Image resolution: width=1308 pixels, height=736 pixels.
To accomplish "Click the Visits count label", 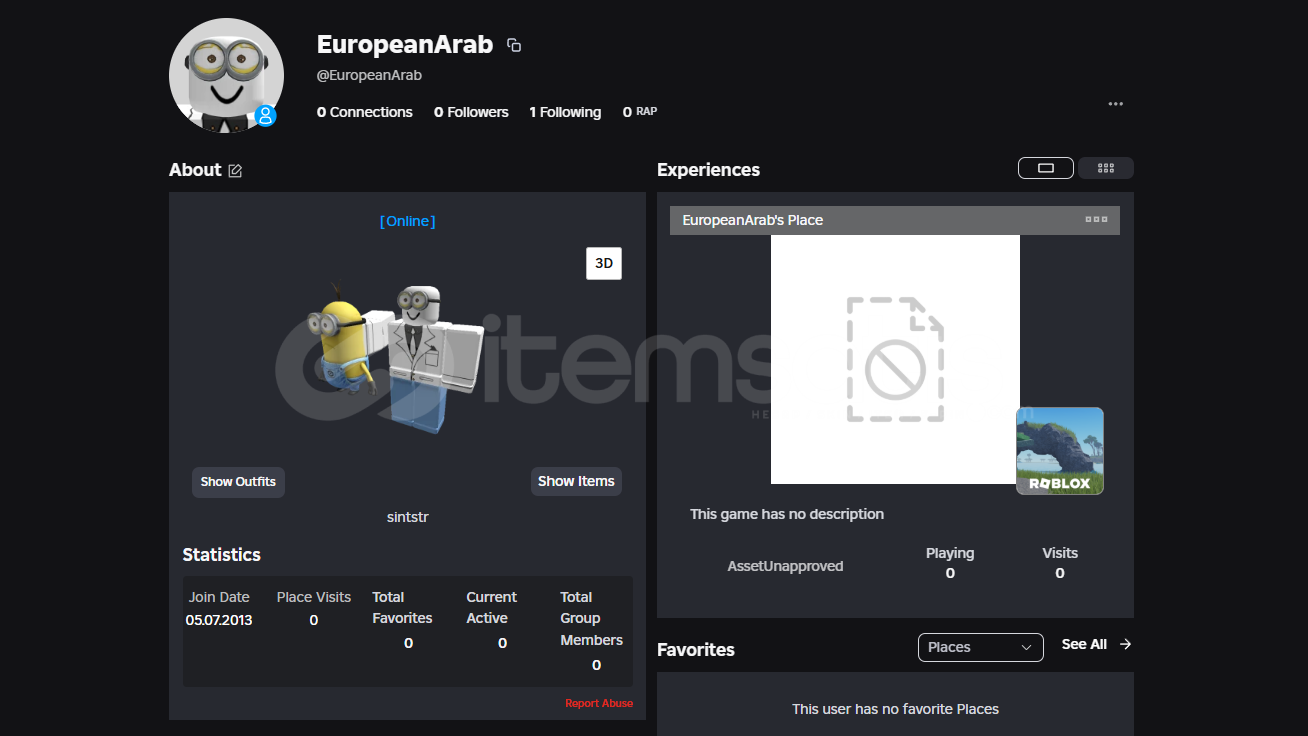I will pos(1060,553).
